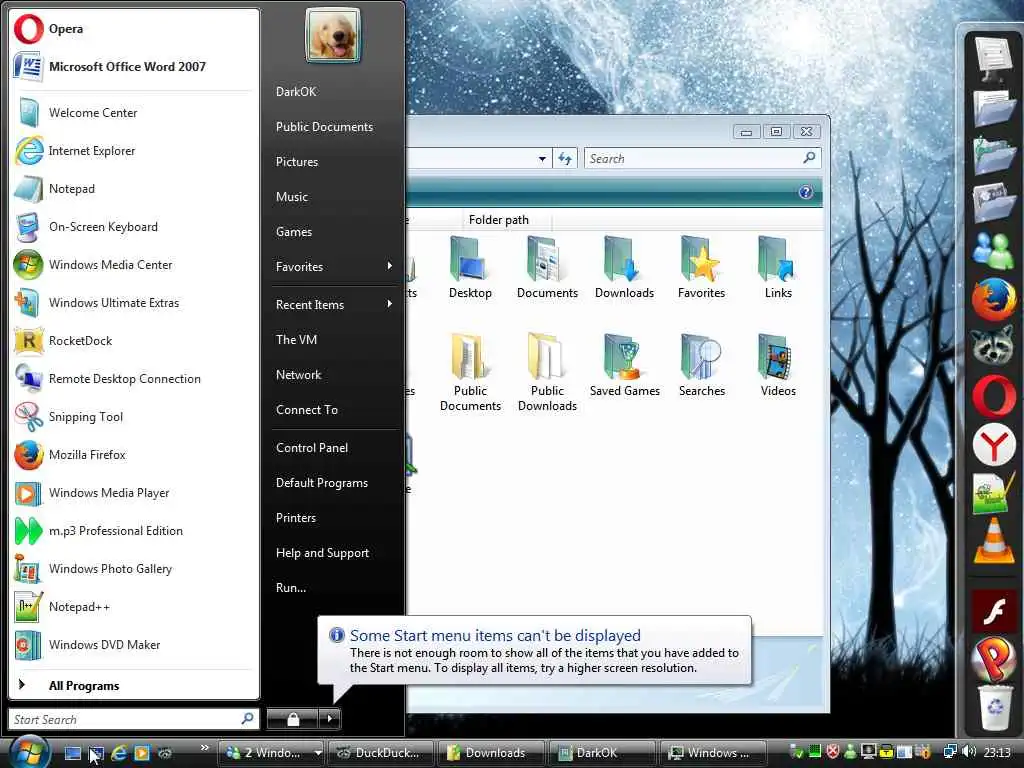Start the Snipping Tool
Screen dimensions: 1024x768
pyautogui.click(x=133, y=417)
